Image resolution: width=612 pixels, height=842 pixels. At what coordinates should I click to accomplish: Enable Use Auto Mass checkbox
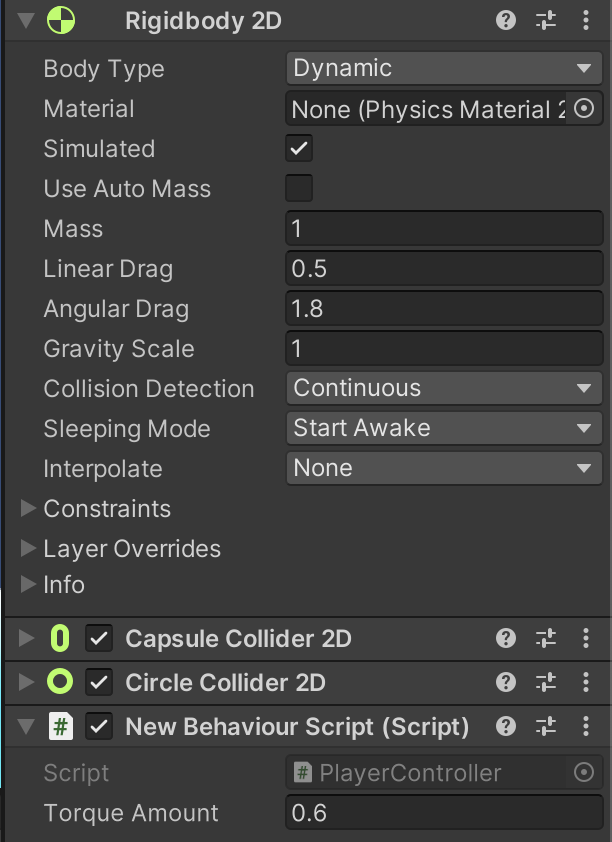299,188
